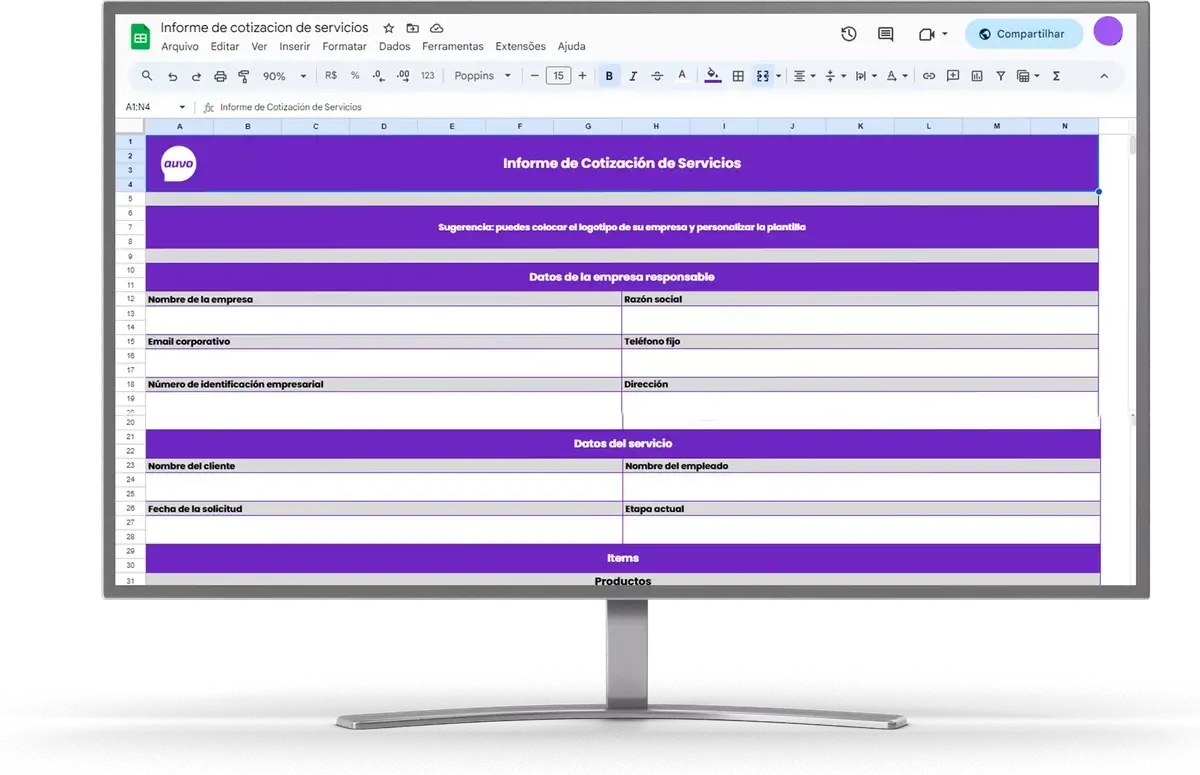Click the cloud status icon
1200x775 pixels.
point(437,28)
